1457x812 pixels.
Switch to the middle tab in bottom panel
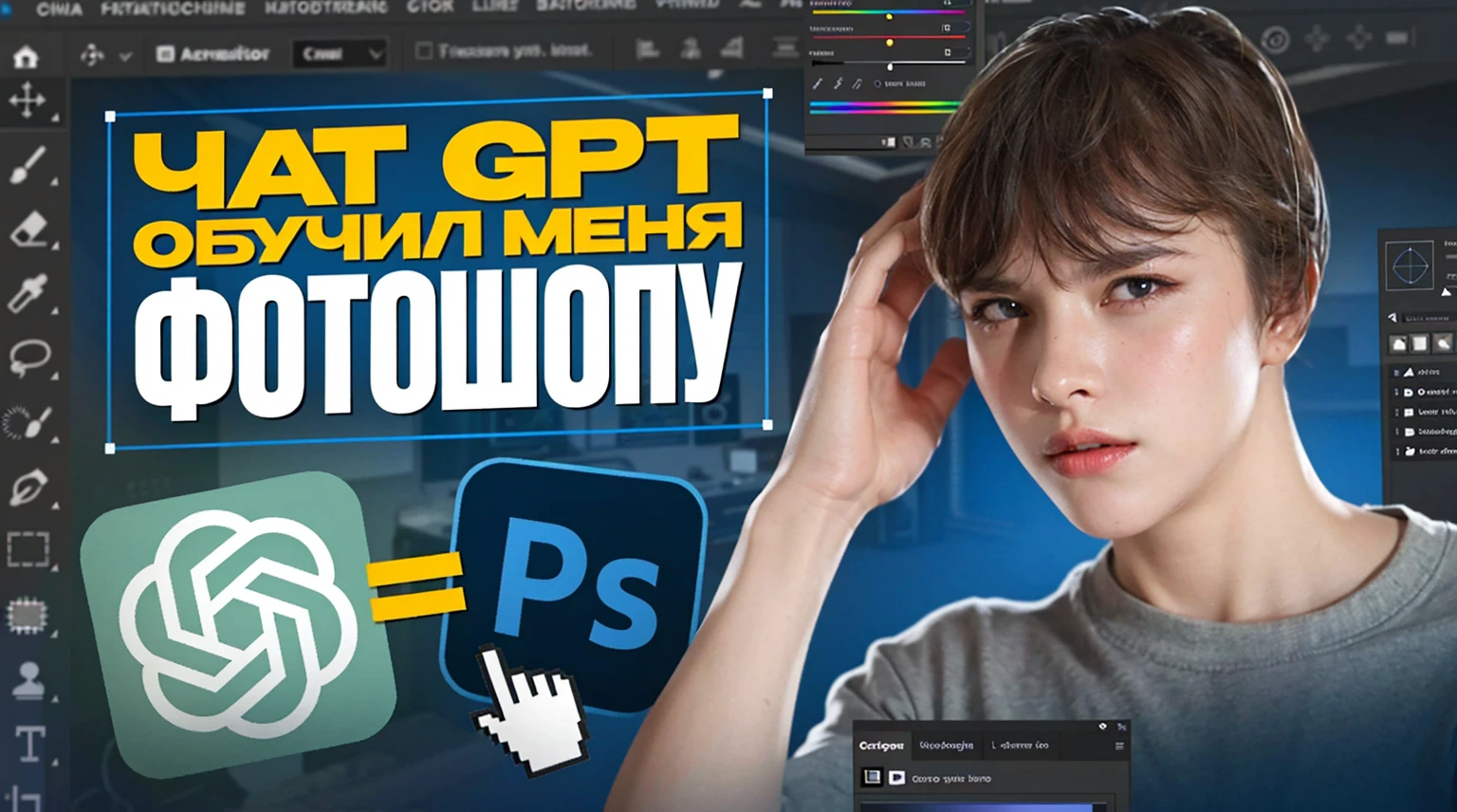point(947,746)
